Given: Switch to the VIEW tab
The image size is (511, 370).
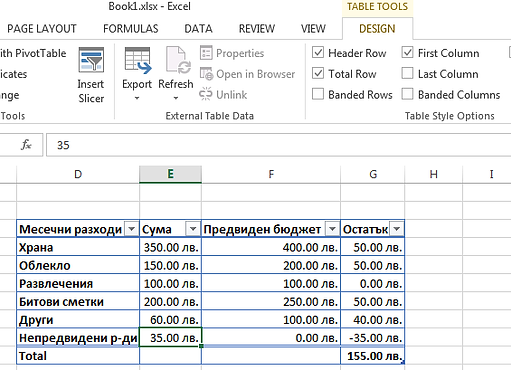Looking at the screenshot, I should pyautogui.click(x=313, y=29).
